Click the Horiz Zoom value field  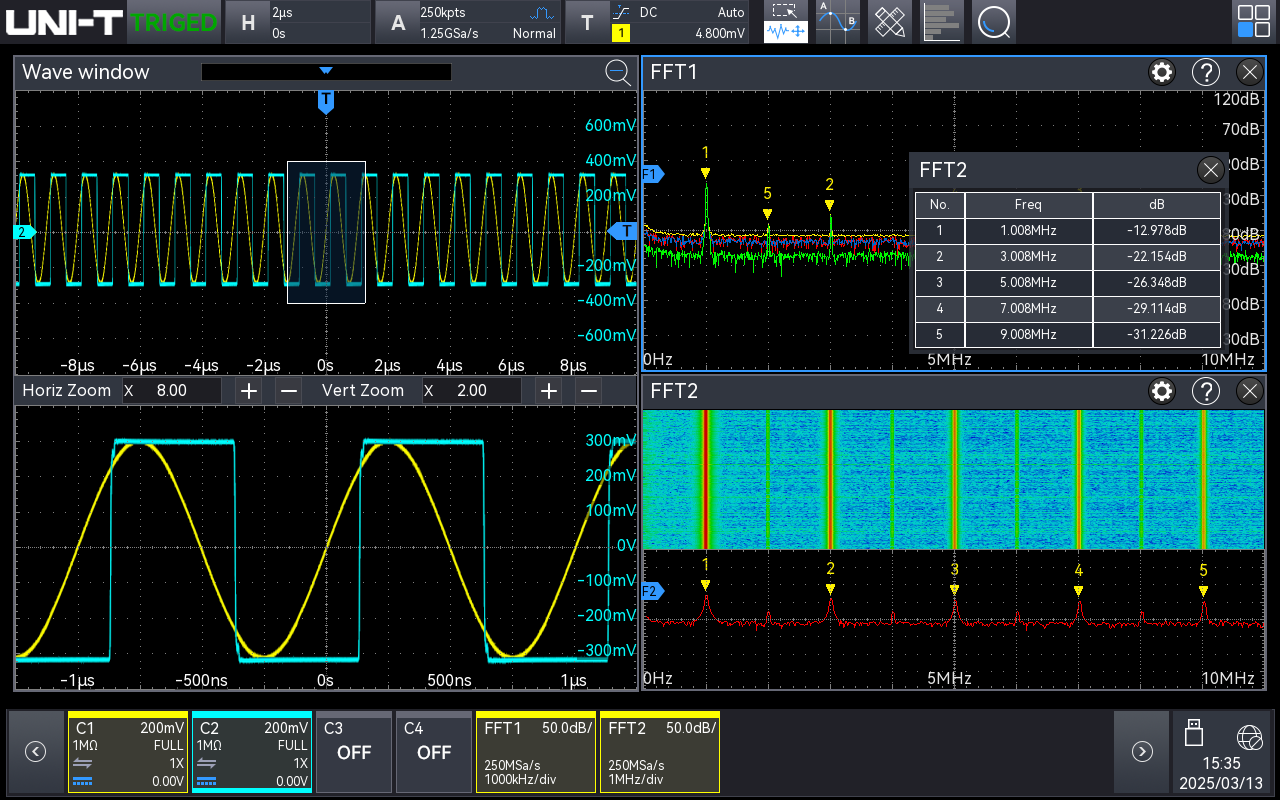172,391
